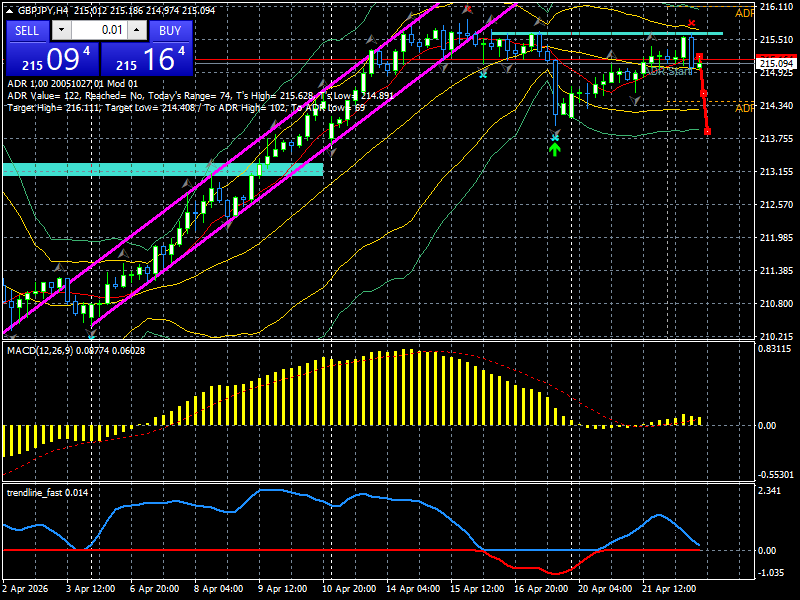Click the '2 Apr 2026' date label
The width and height of the screenshot is (800, 600).
tap(26, 588)
